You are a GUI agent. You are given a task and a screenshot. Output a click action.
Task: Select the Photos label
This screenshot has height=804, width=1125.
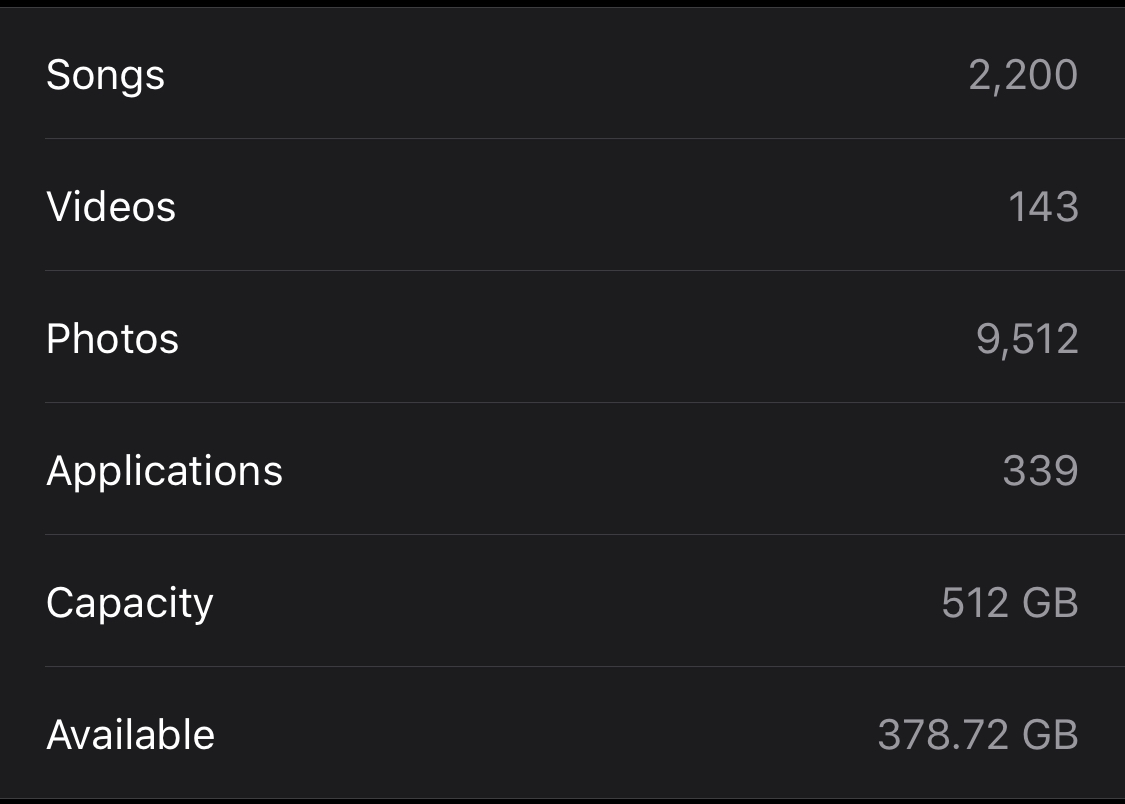coord(113,339)
